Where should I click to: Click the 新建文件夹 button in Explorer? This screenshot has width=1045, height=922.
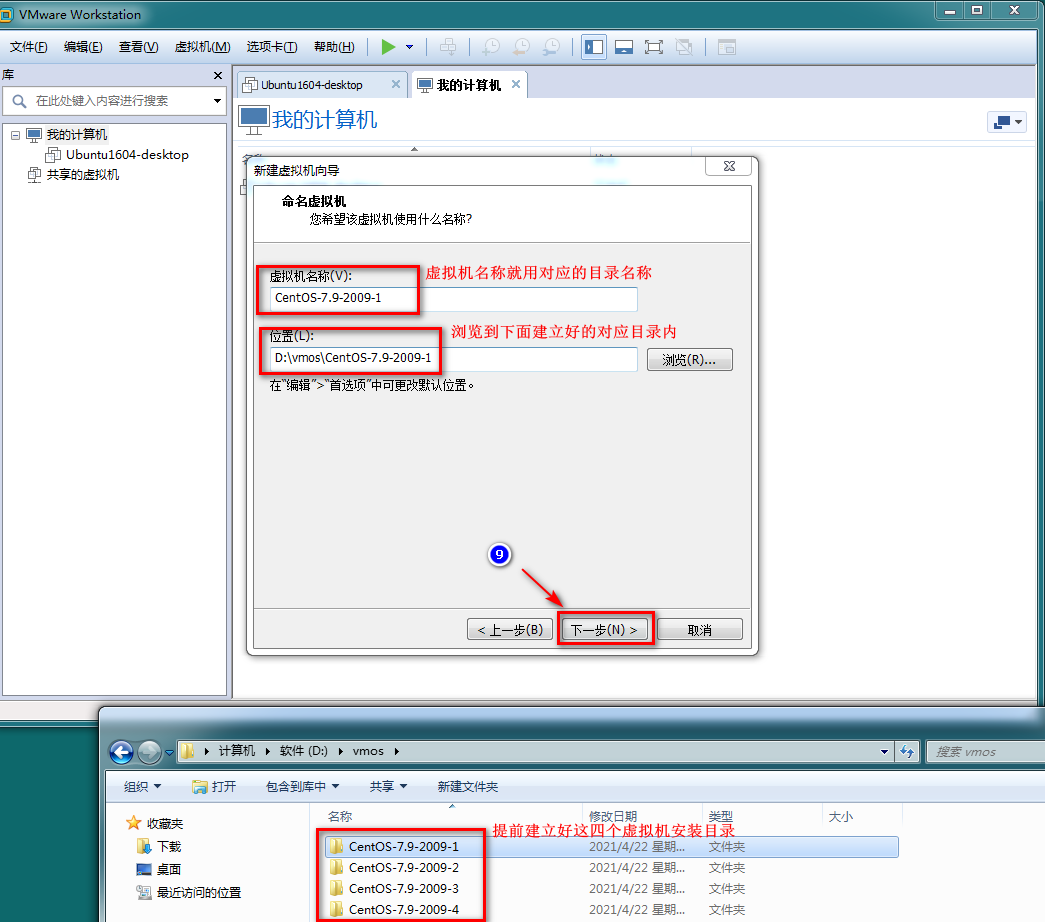tap(467, 787)
